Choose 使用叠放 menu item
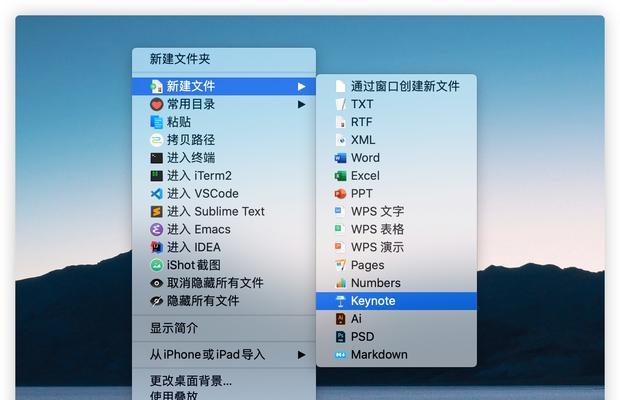 (224, 395)
